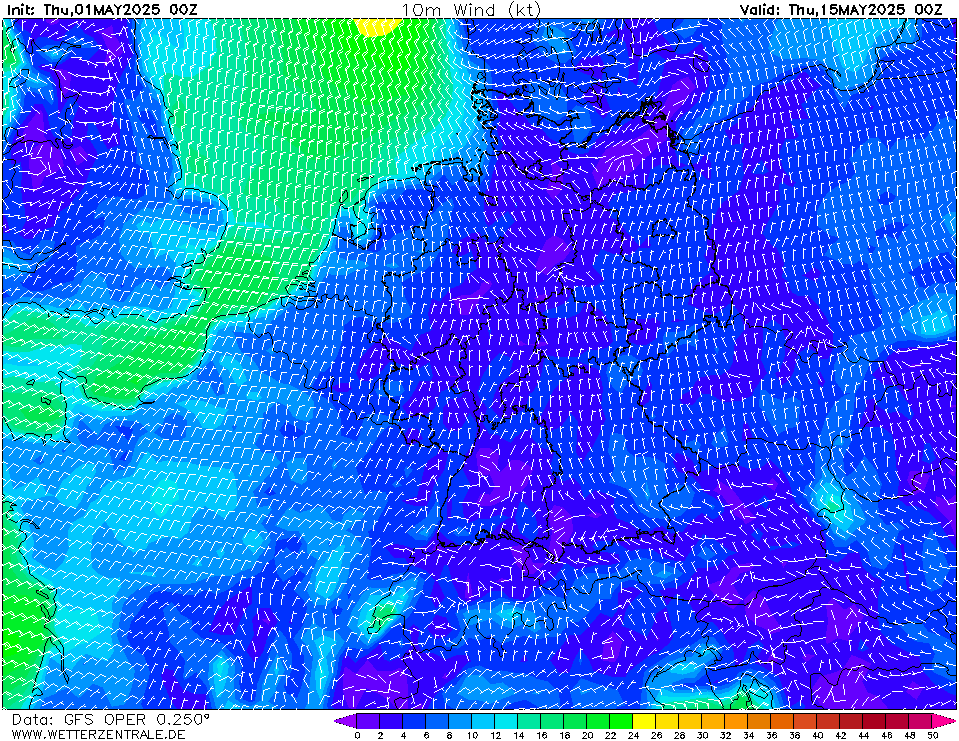Click the '50' colorbar scale label
The image size is (959, 741).
point(932,735)
